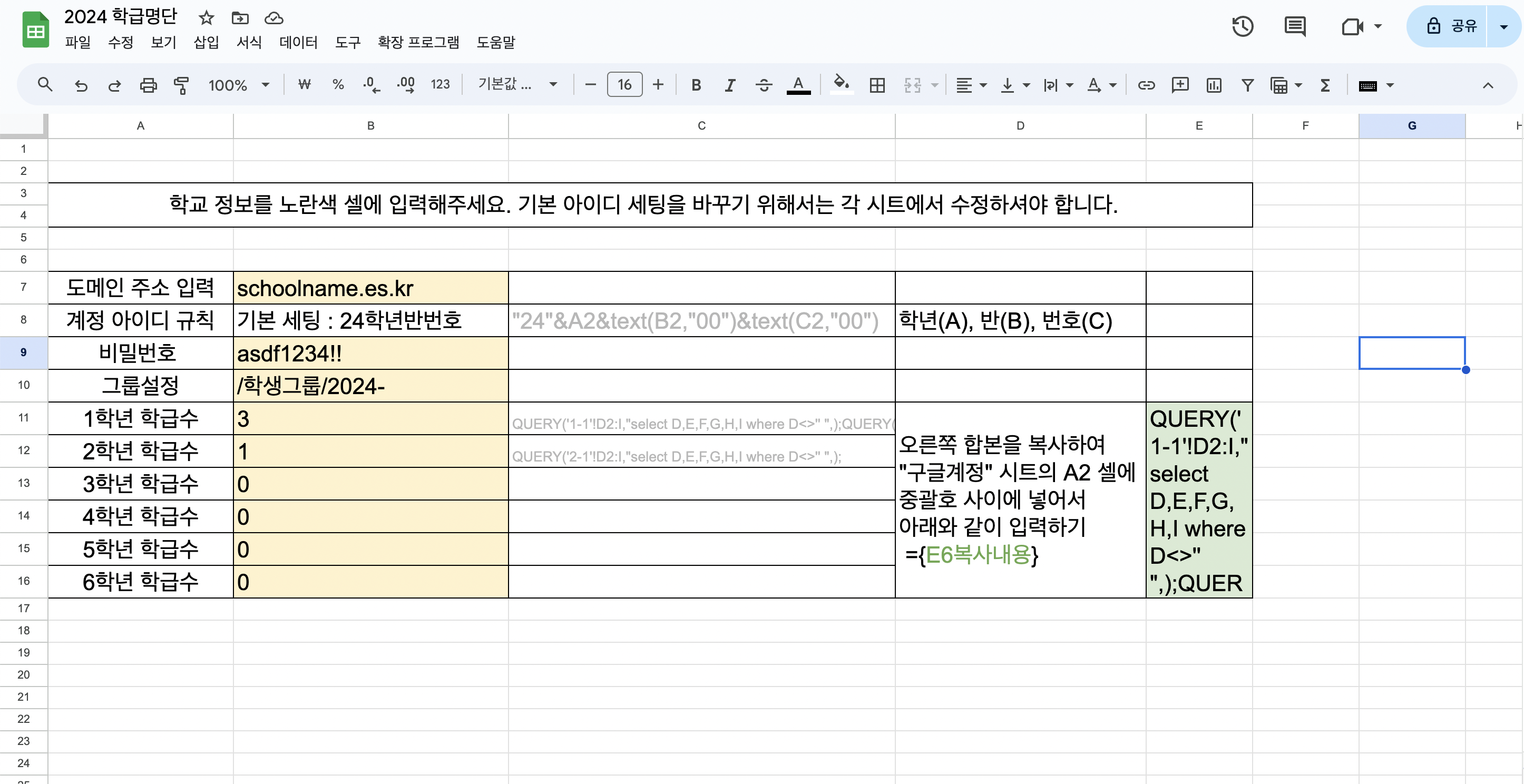Expand the merge cells options arrow
1524x784 pixels.
pos(935,85)
